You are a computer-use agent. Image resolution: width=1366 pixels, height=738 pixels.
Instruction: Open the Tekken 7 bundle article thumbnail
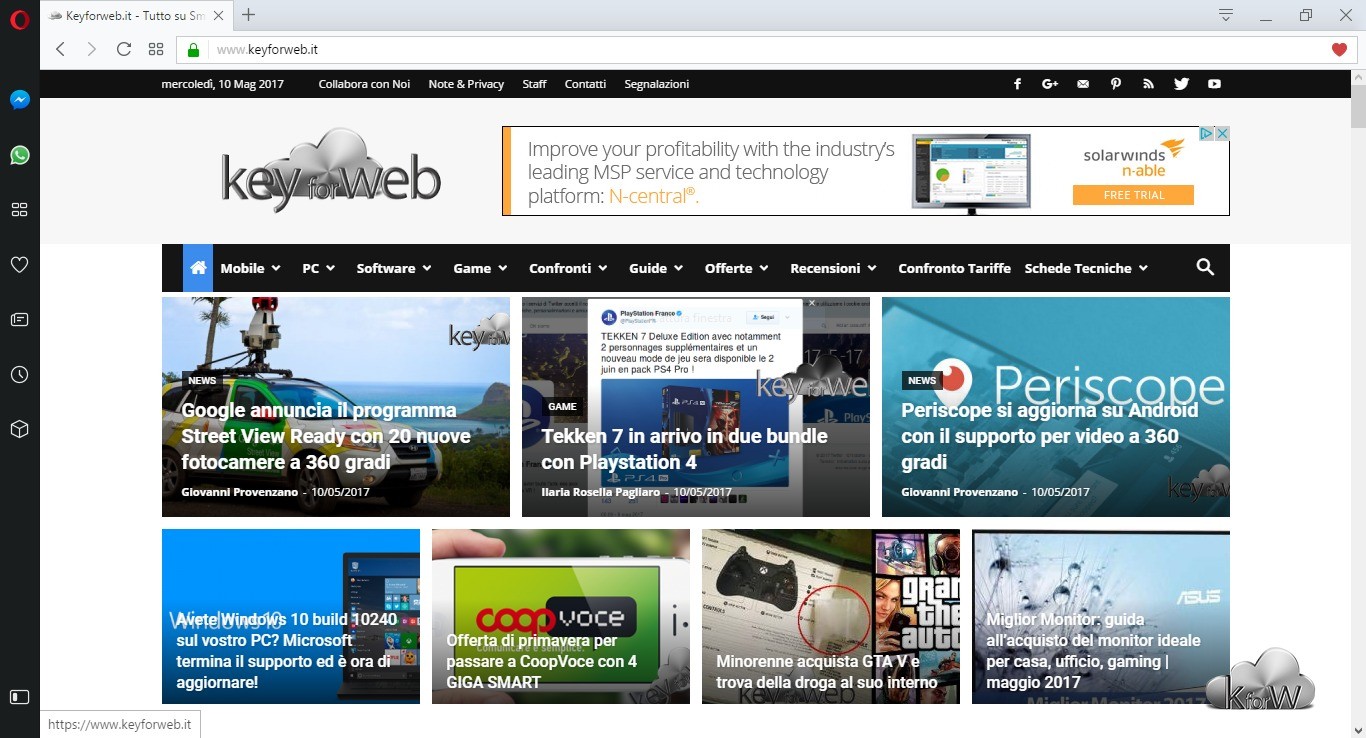695,406
